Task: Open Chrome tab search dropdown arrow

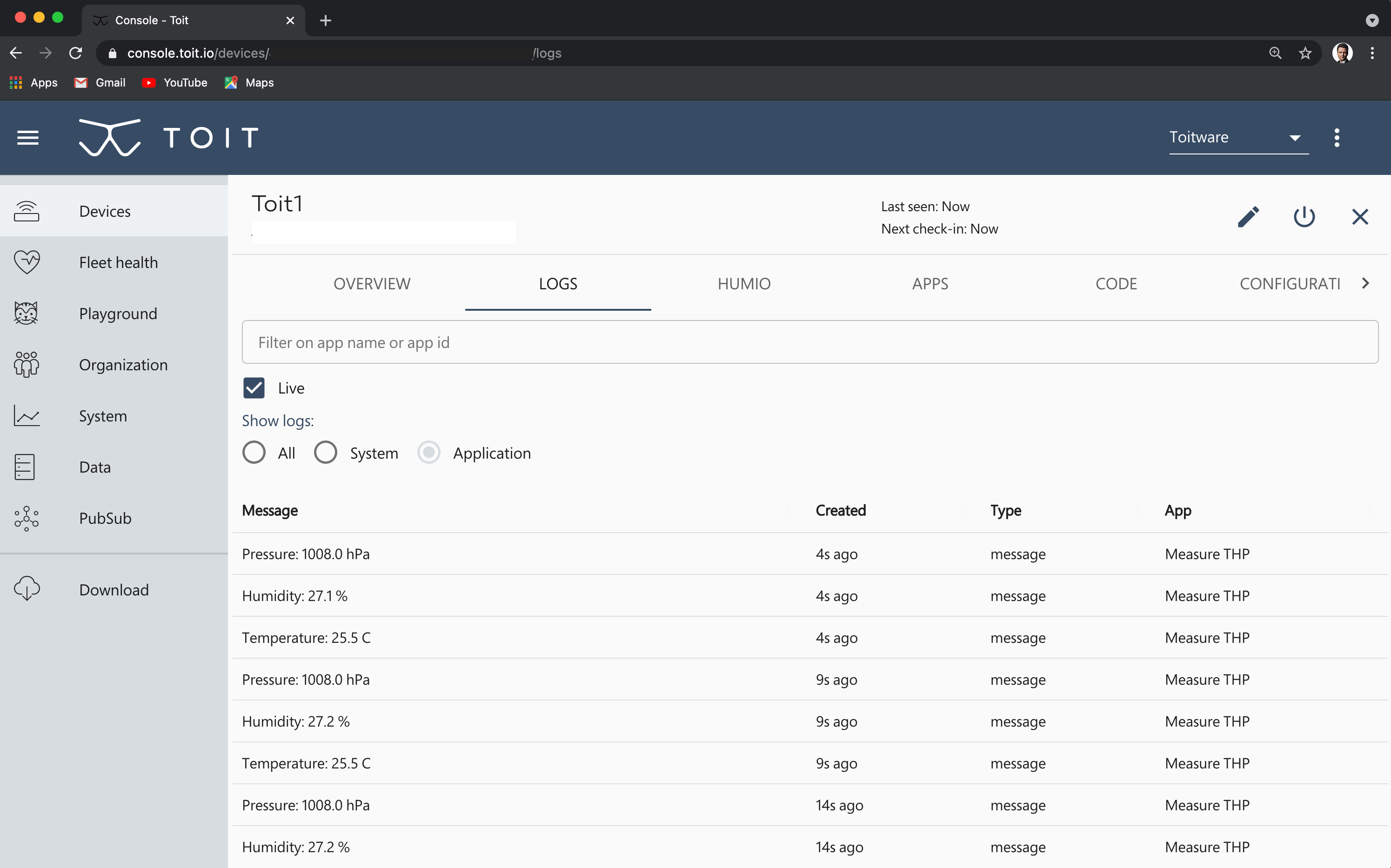Action: click(x=1372, y=20)
